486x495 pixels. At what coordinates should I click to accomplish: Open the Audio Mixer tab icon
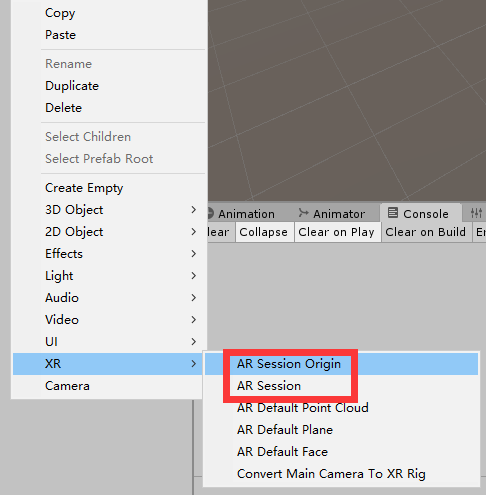[x=476, y=213]
